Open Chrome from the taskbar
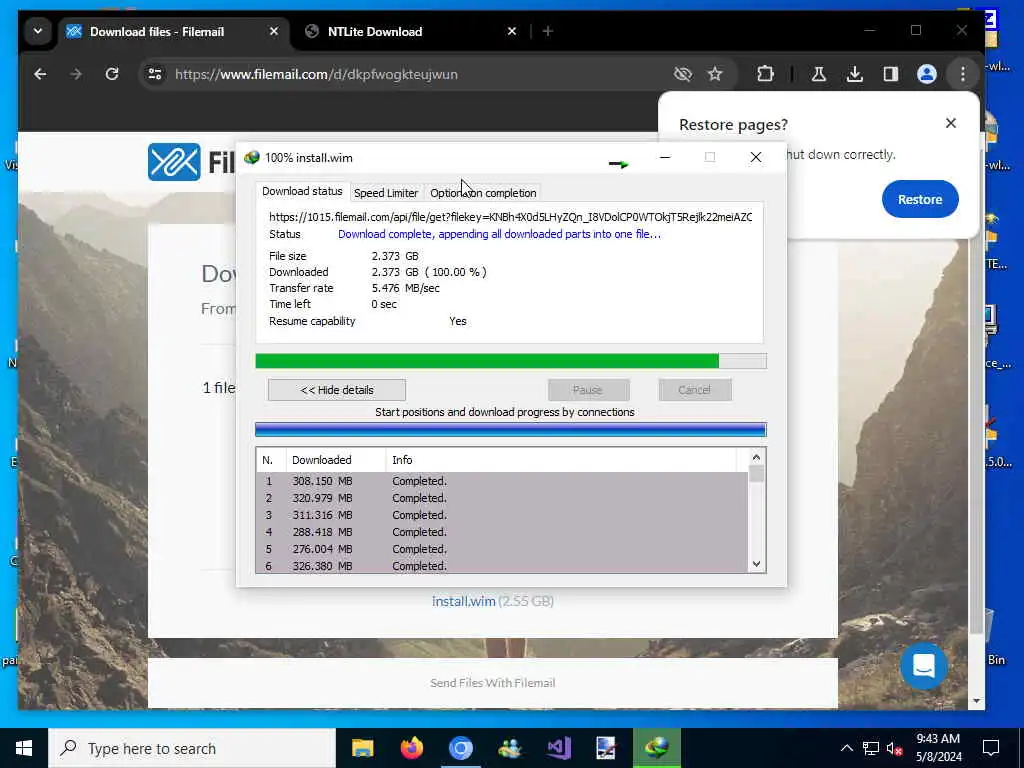This screenshot has height=768, width=1024. [x=460, y=748]
